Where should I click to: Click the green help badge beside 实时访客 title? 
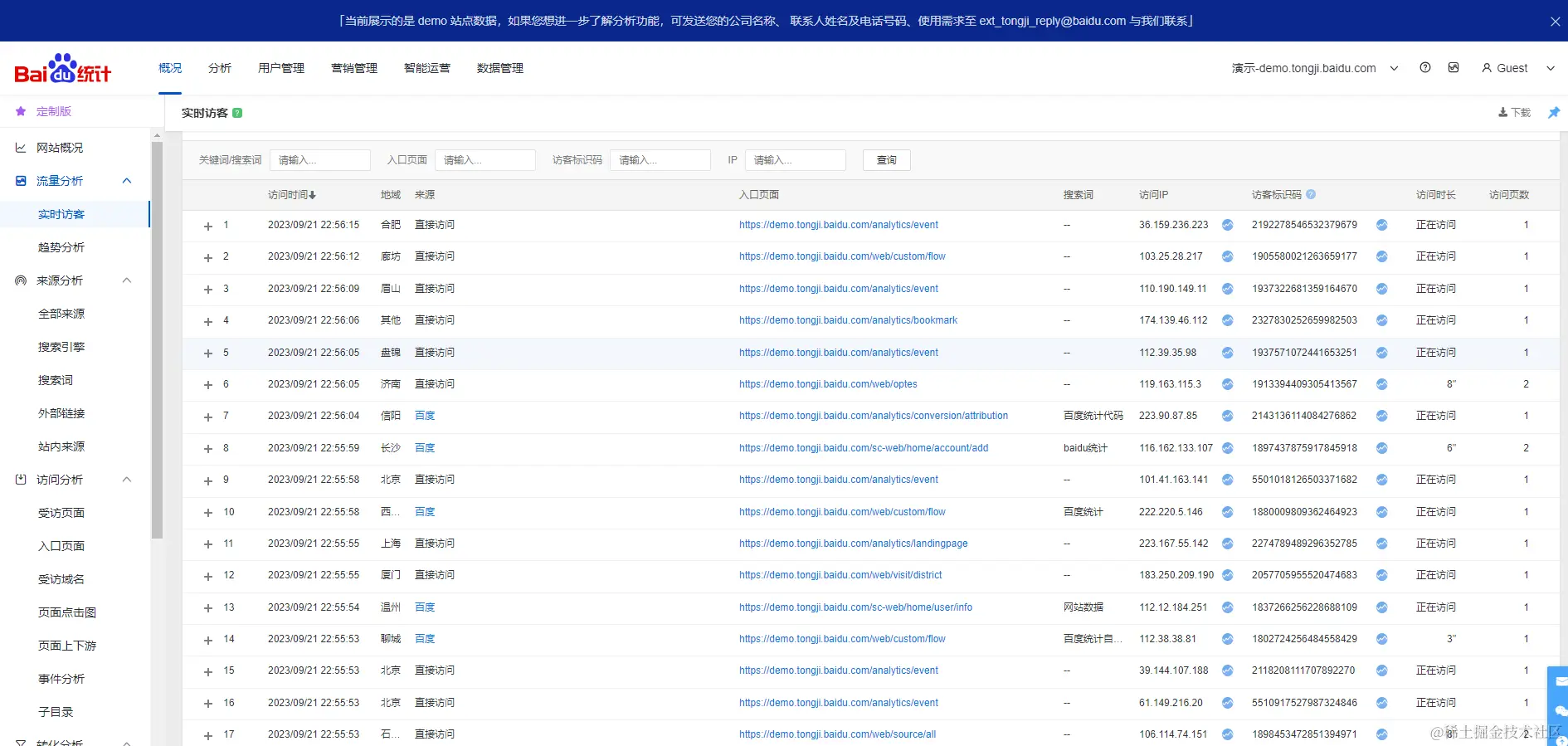(x=237, y=113)
